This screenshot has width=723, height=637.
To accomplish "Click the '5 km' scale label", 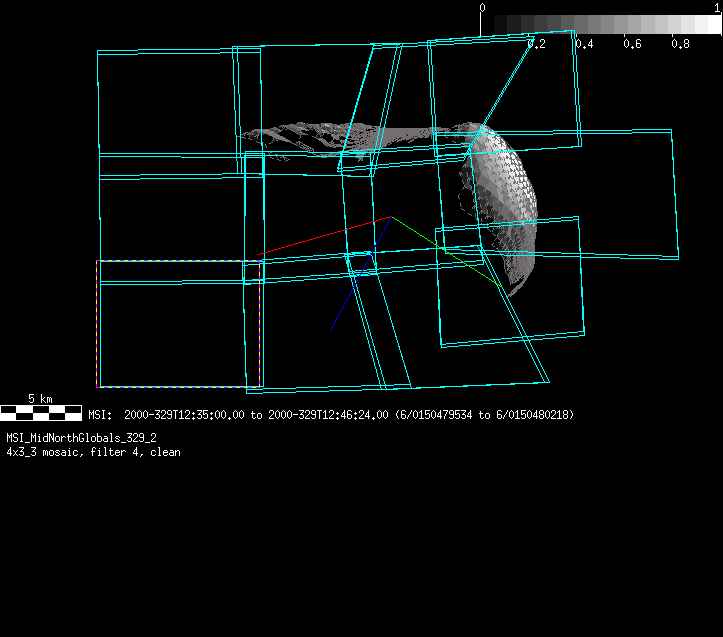I will [40, 398].
